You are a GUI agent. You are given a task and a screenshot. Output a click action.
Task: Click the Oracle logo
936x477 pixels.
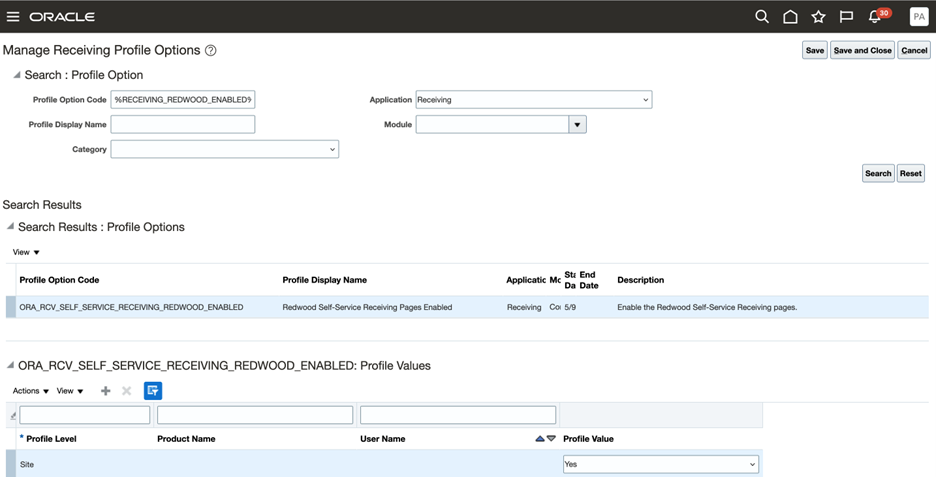tap(62, 17)
